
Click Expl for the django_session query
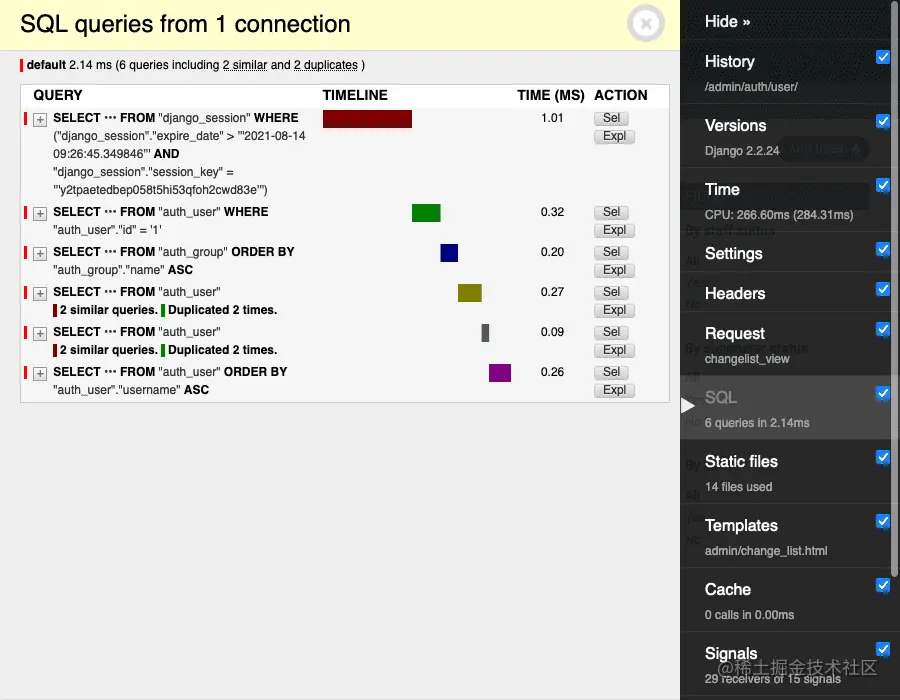[x=614, y=137]
